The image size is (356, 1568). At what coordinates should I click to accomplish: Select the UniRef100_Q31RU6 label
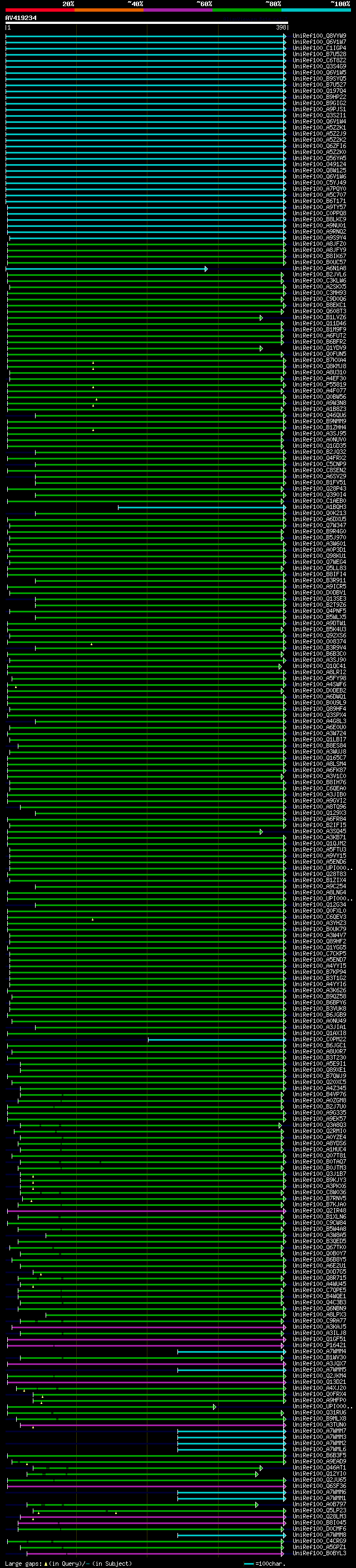[319, 1412]
